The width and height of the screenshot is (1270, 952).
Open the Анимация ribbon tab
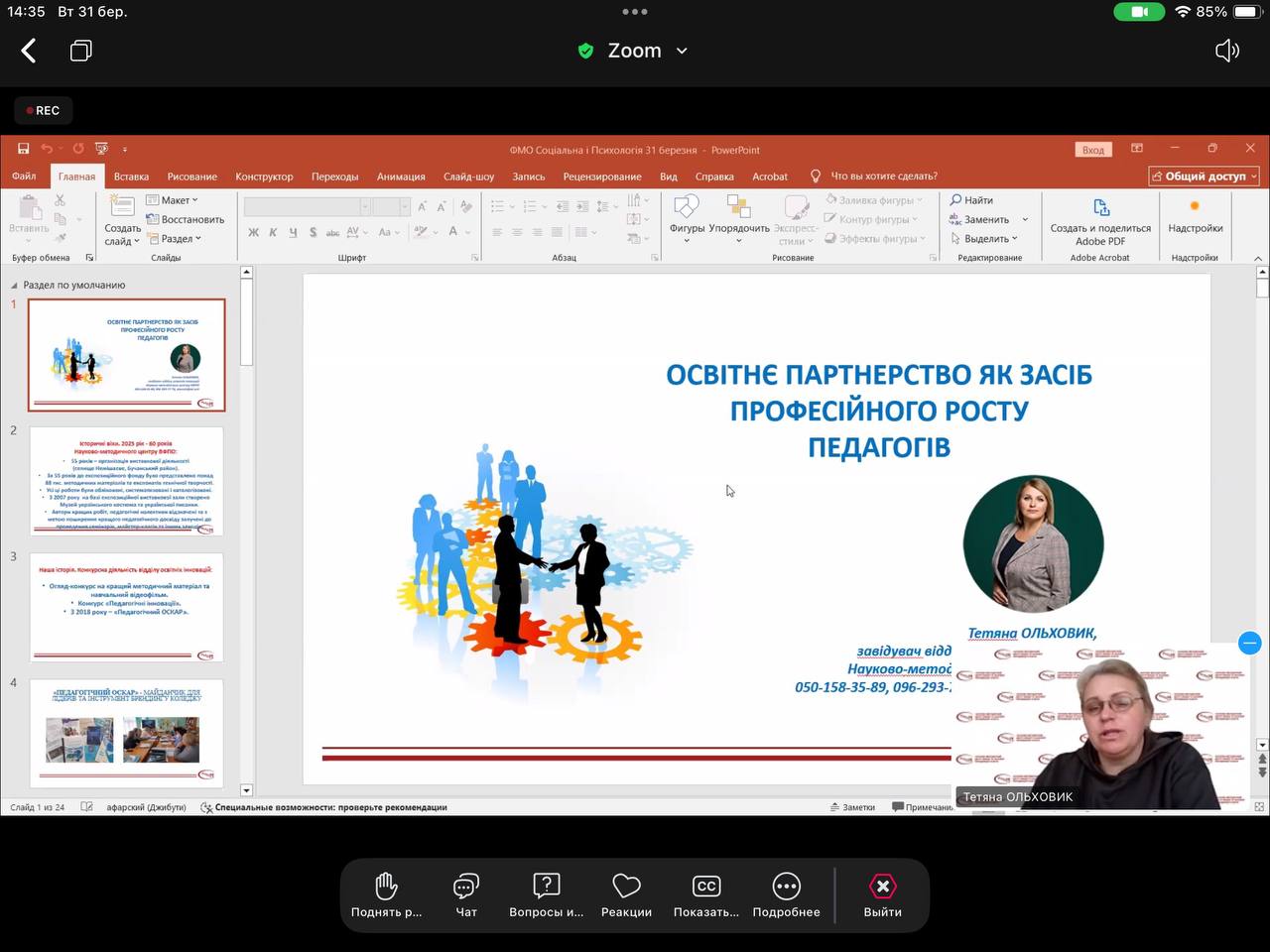[401, 177]
